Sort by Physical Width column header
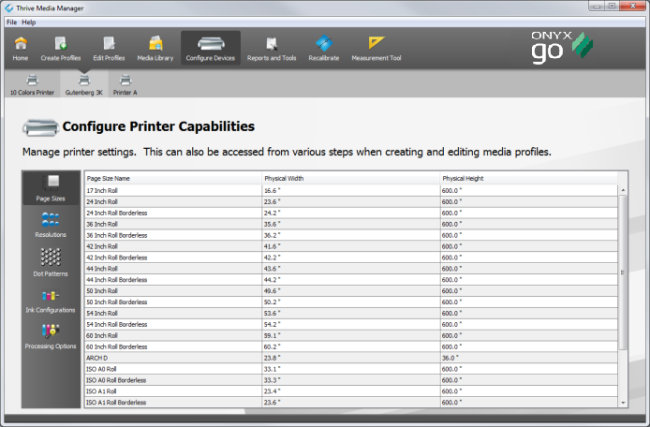The height and width of the screenshot is (427, 650). [x=350, y=178]
